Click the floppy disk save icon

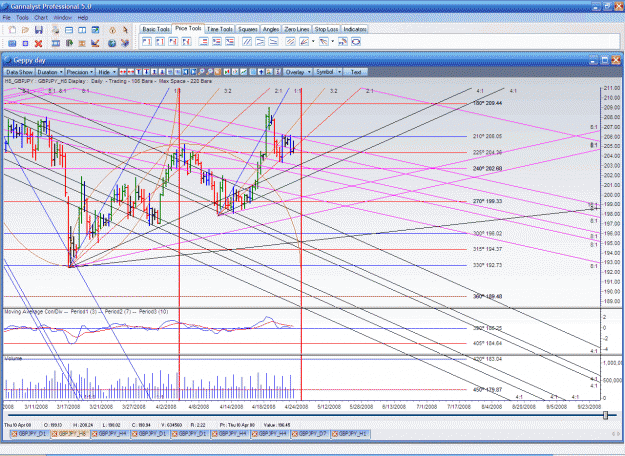(x=39, y=30)
